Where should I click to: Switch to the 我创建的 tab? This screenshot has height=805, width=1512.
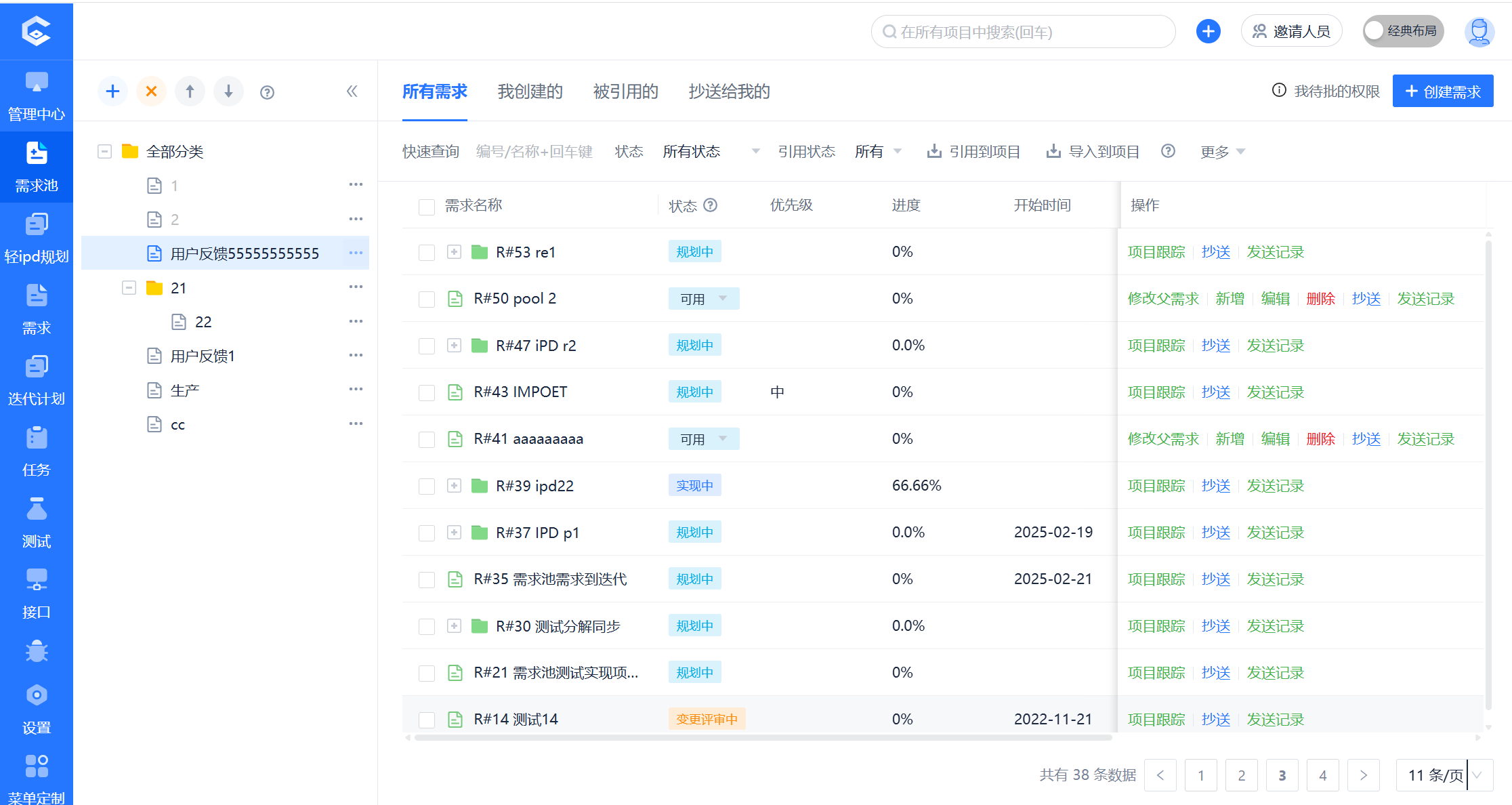click(530, 91)
